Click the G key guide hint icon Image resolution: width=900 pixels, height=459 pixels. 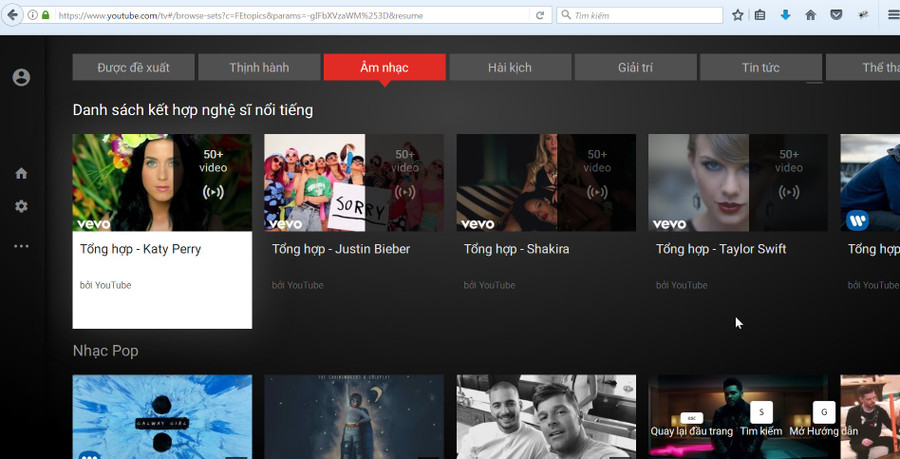click(824, 412)
